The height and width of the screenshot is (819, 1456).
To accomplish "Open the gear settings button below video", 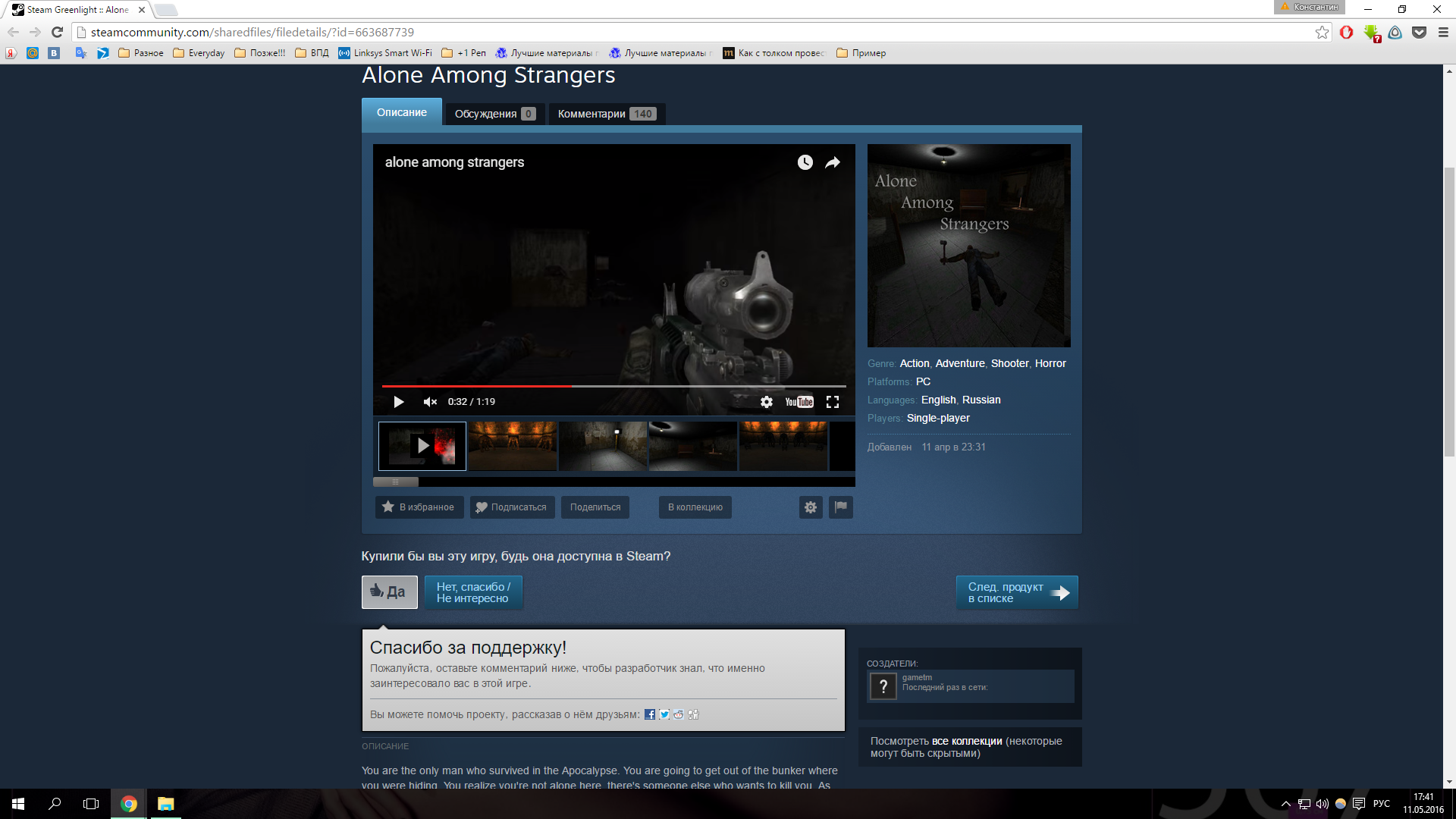I will click(811, 507).
